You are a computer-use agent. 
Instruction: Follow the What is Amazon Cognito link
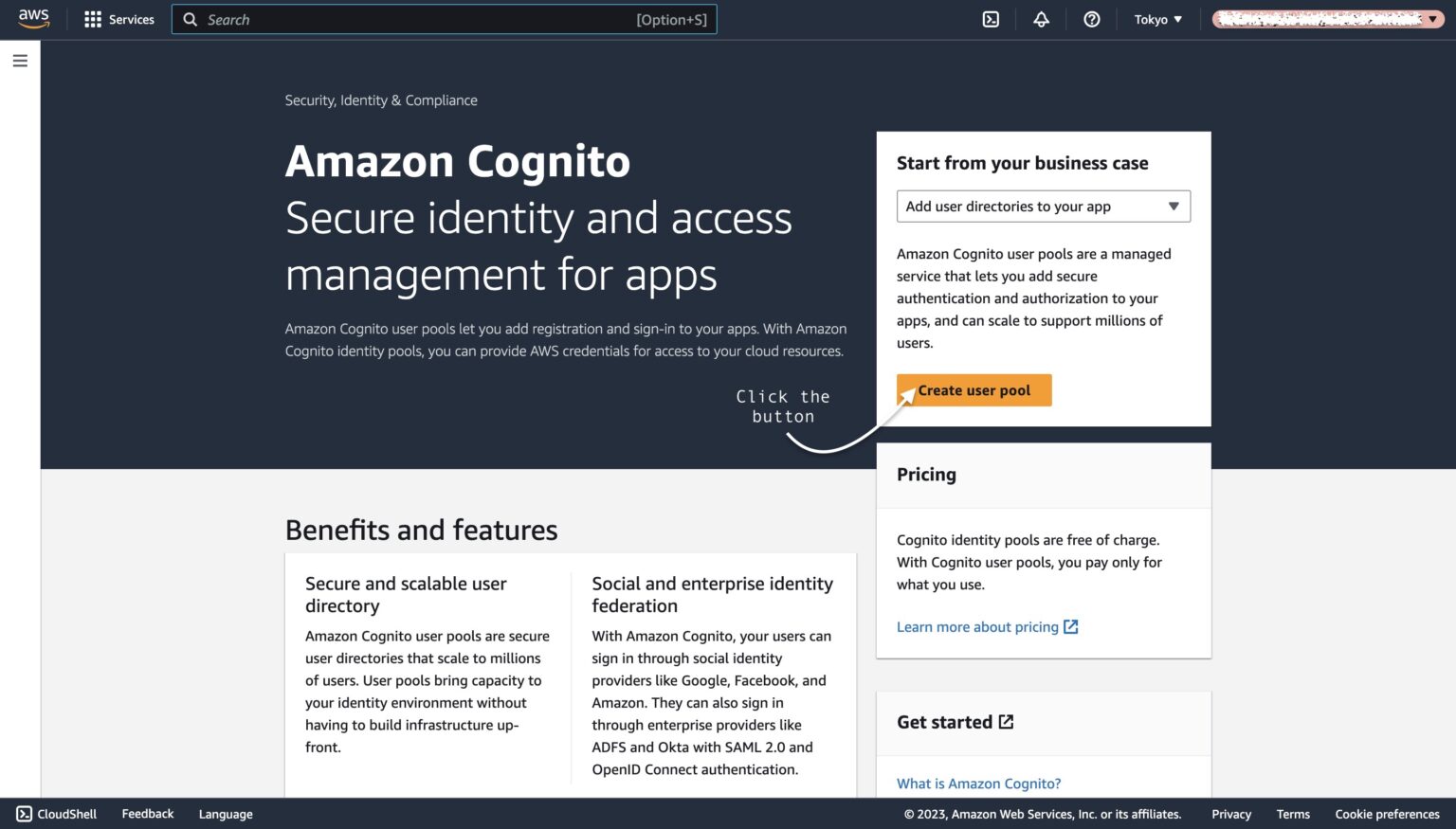978,784
